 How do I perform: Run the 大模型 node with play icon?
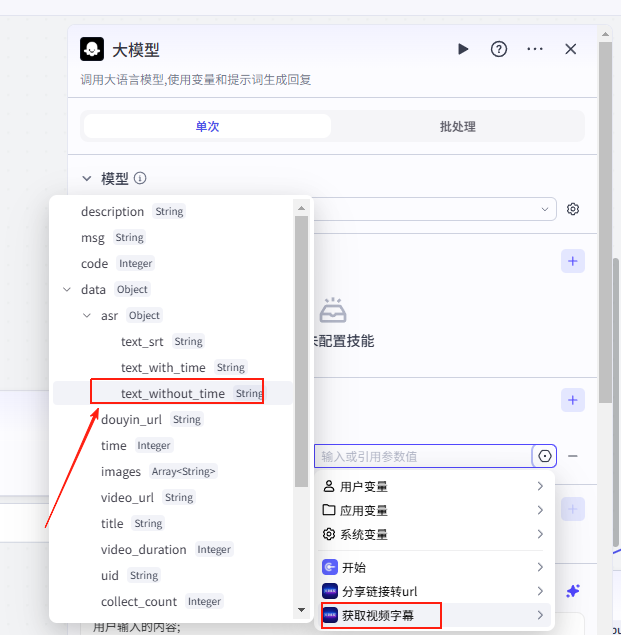tap(463, 49)
